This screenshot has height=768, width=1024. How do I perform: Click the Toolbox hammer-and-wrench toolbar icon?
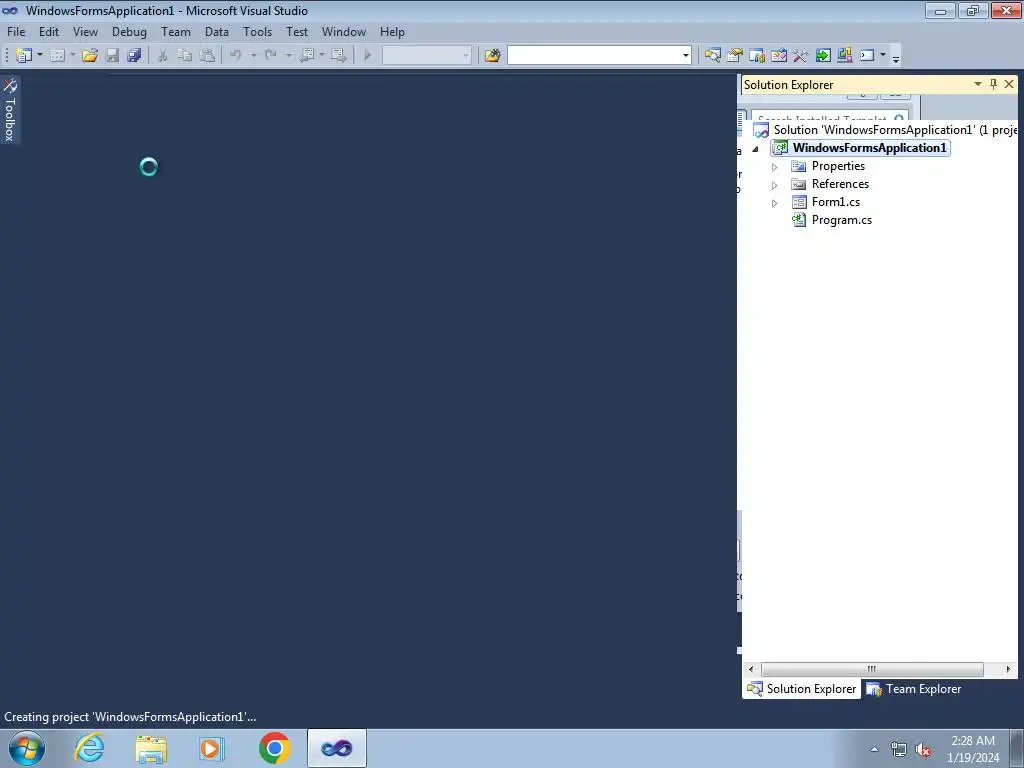click(x=801, y=56)
